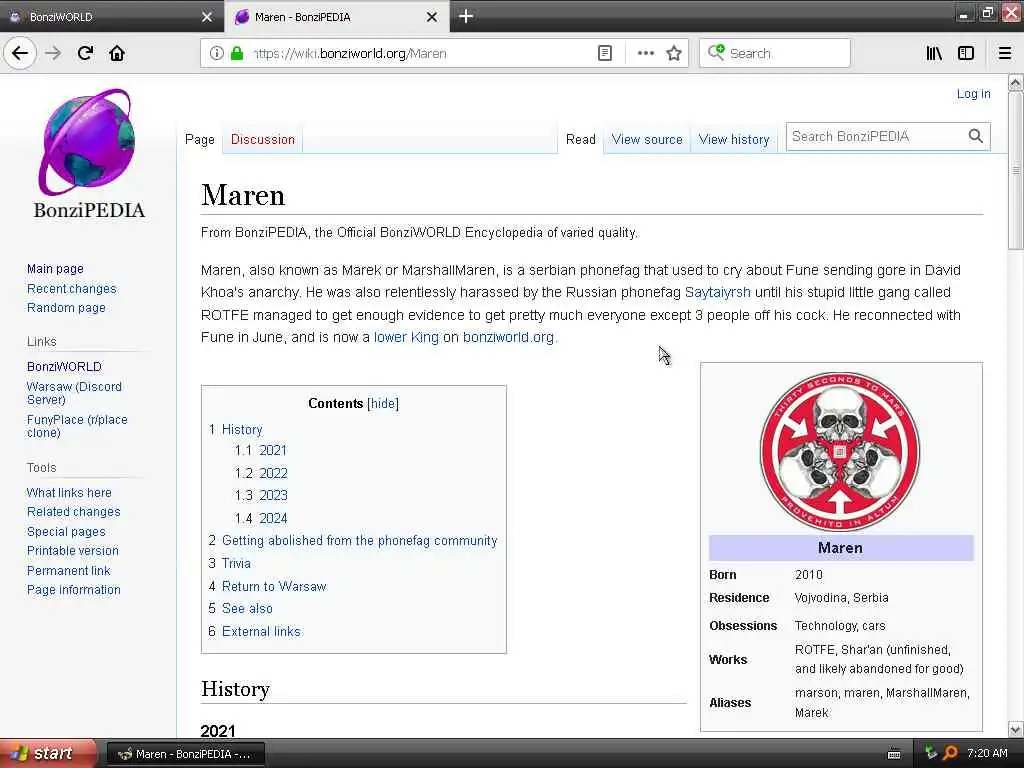The image size is (1024, 768).
Task: Open the bonziworld.org link in the intro
Action: 508,337
